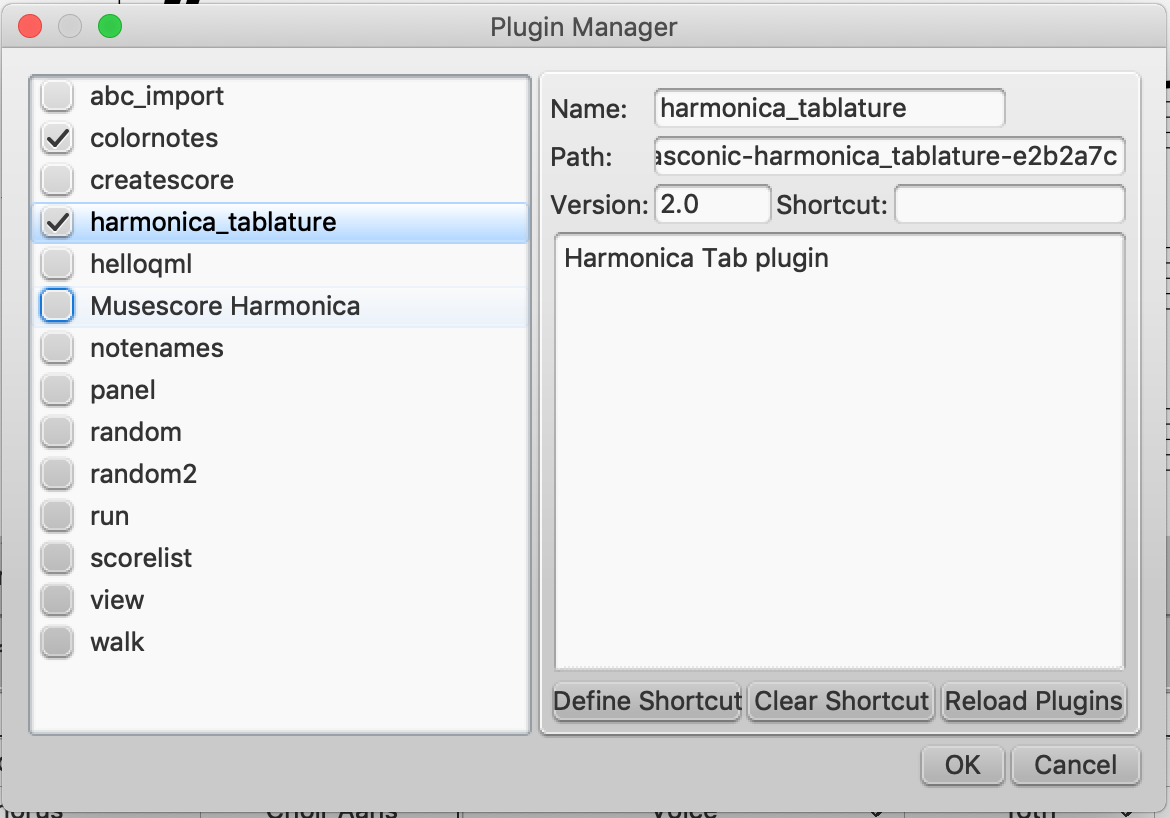Screen dimensions: 1170x818
Task: Reload Plugins using the button
Action: point(1033,702)
